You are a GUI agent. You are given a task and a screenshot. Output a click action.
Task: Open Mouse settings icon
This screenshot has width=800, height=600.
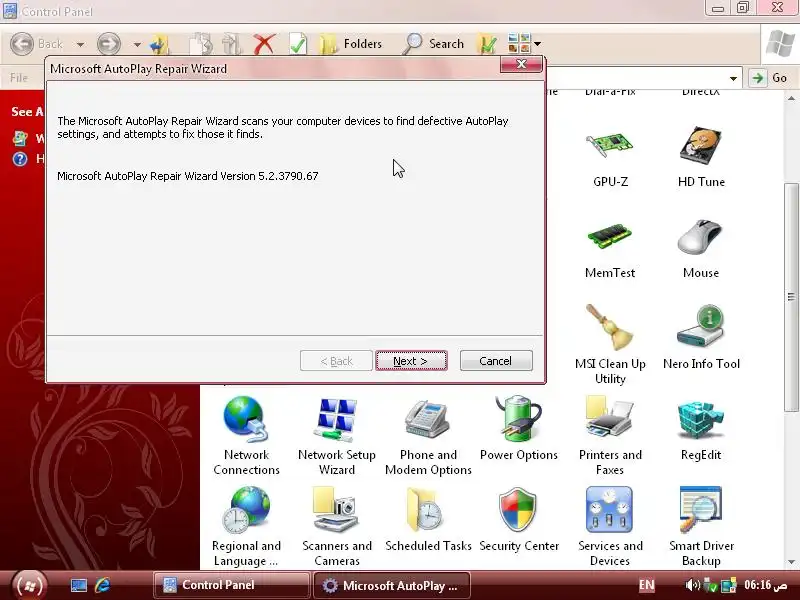coord(701,248)
